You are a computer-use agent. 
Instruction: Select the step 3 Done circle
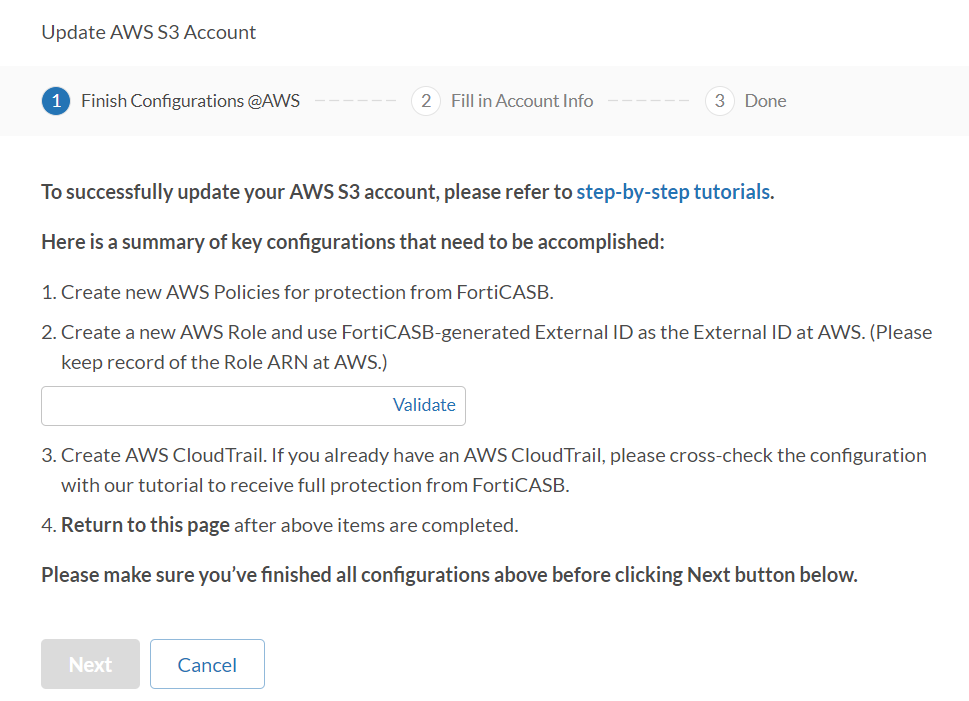click(719, 101)
